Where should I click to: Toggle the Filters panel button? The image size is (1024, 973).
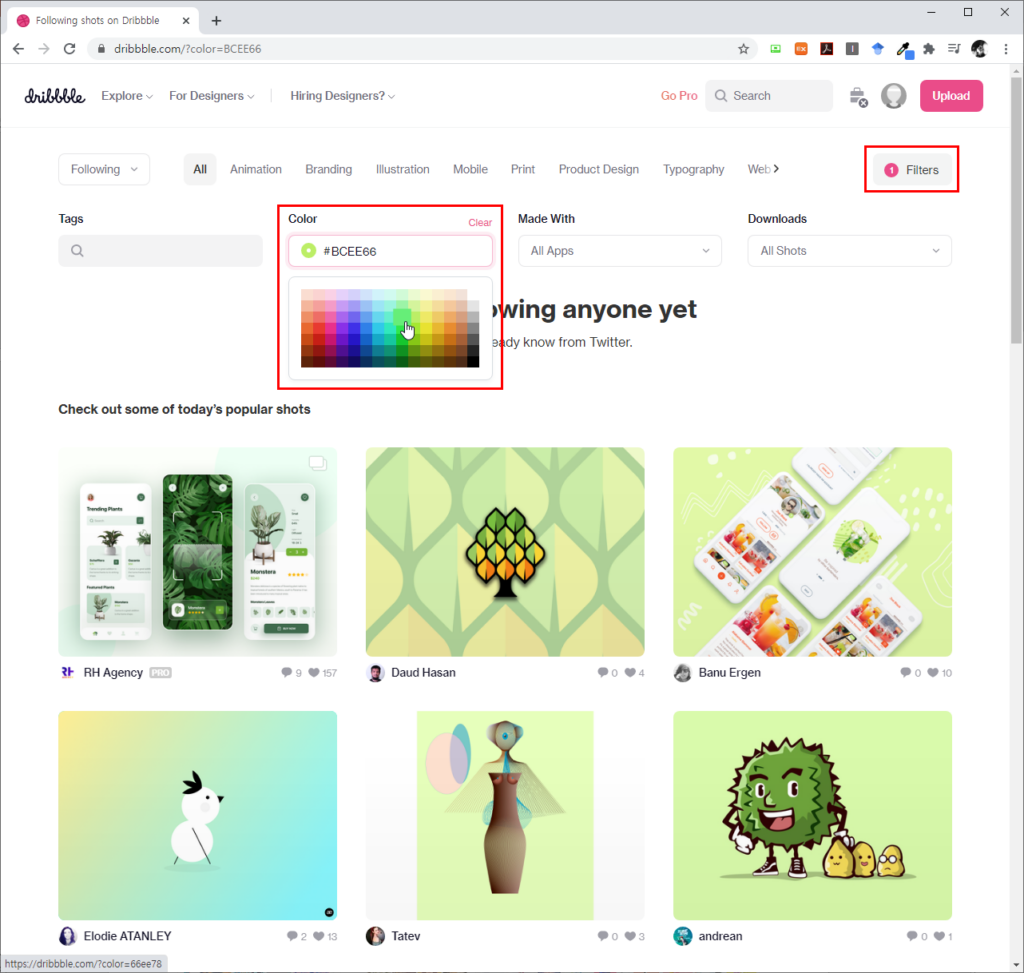click(912, 170)
